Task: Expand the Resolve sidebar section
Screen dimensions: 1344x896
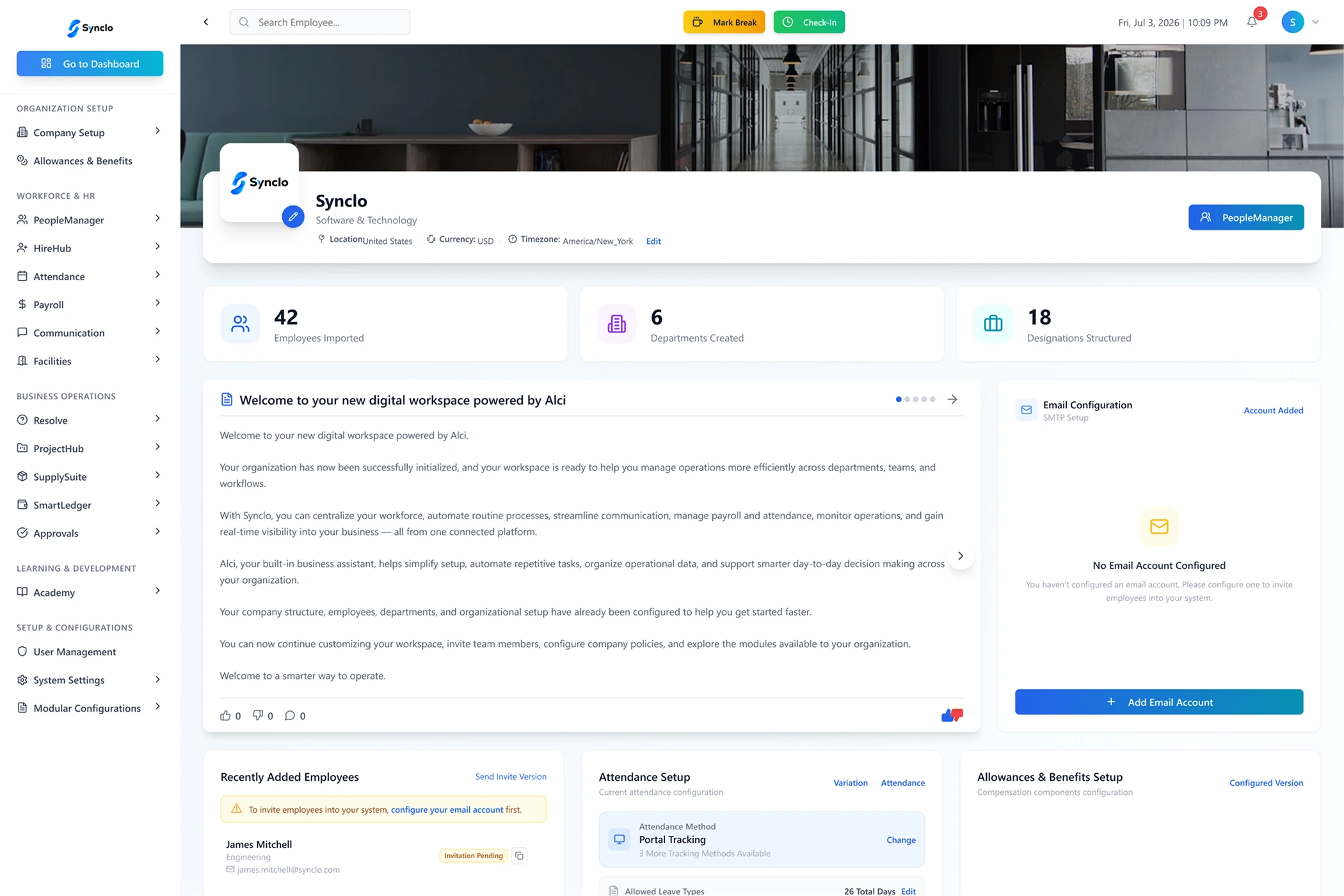Action: pyautogui.click(x=90, y=420)
